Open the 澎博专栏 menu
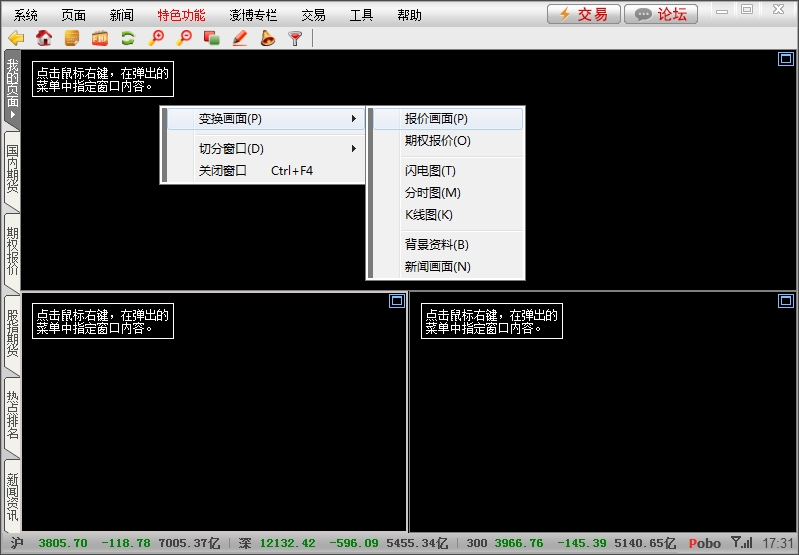 click(253, 15)
